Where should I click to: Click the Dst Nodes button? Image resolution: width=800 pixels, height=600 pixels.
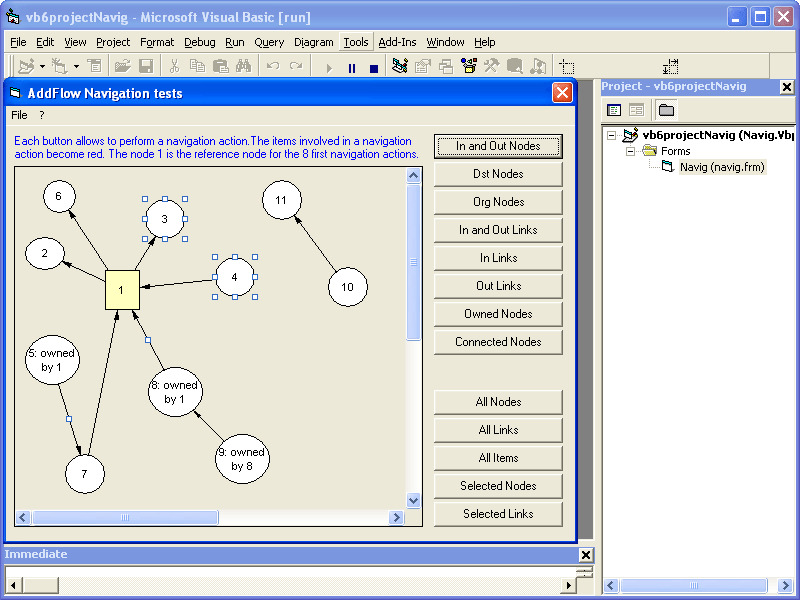pyautogui.click(x=498, y=174)
